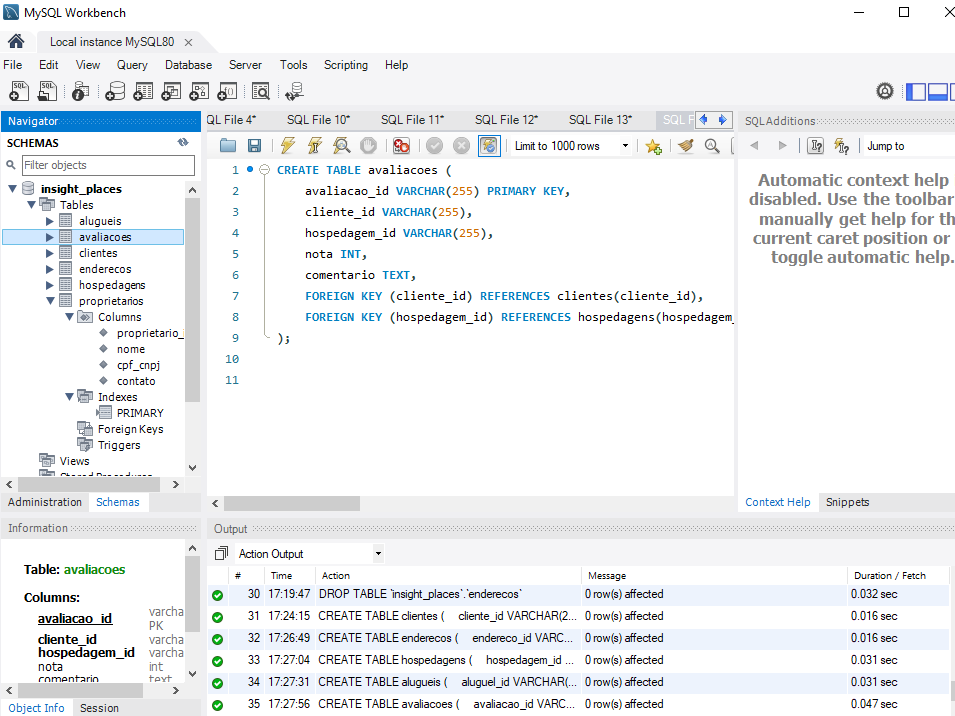Expand the clientes table
Image resolution: width=955 pixels, height=716 pixels.
[50, 253]
